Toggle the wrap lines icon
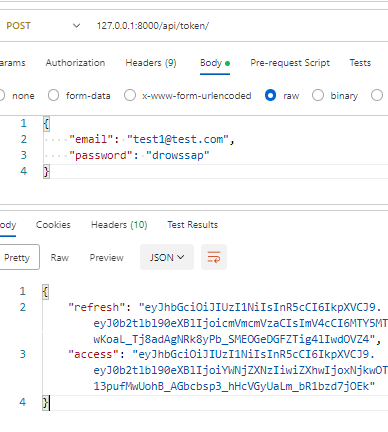Image resolution: width=388 pixels, height=432 pixels. click(214, 257)
